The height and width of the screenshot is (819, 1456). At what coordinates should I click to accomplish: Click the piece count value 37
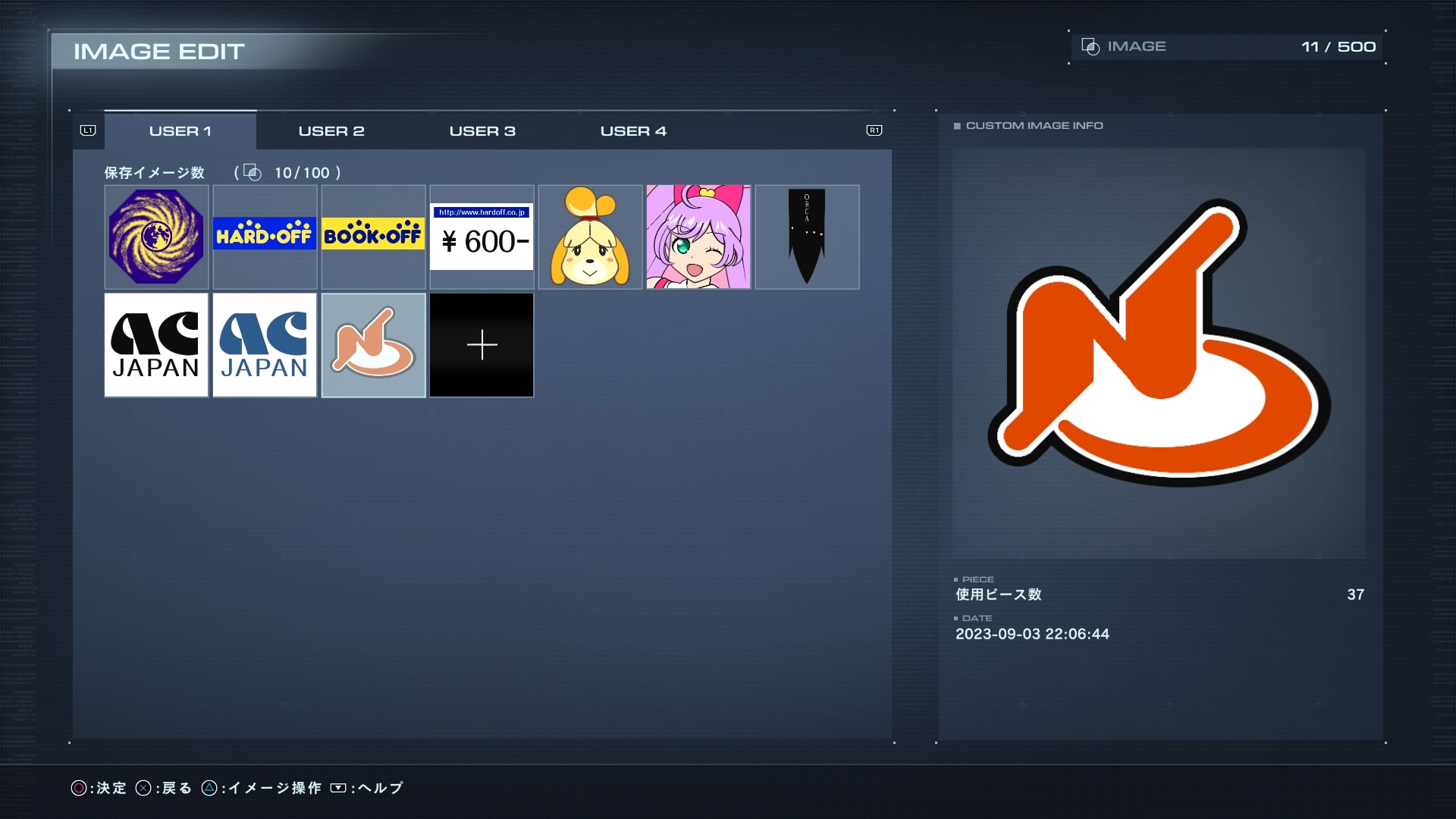point(1356,595)
